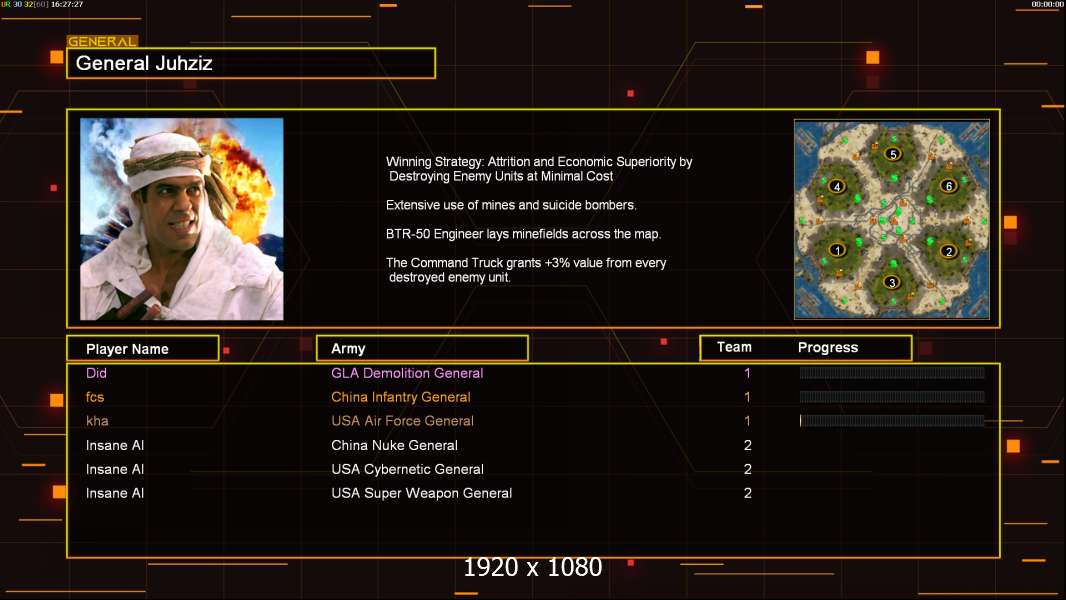Click China Nuke General army text
Viewport: 1066px width, 600px height.
pos(394,445)
